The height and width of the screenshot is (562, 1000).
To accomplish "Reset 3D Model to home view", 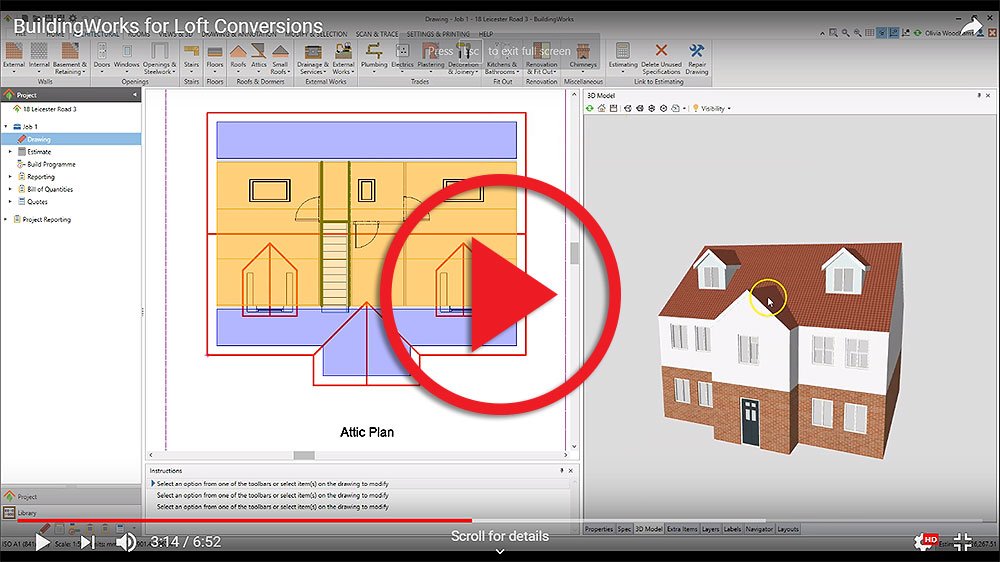I will pos(601,108).
